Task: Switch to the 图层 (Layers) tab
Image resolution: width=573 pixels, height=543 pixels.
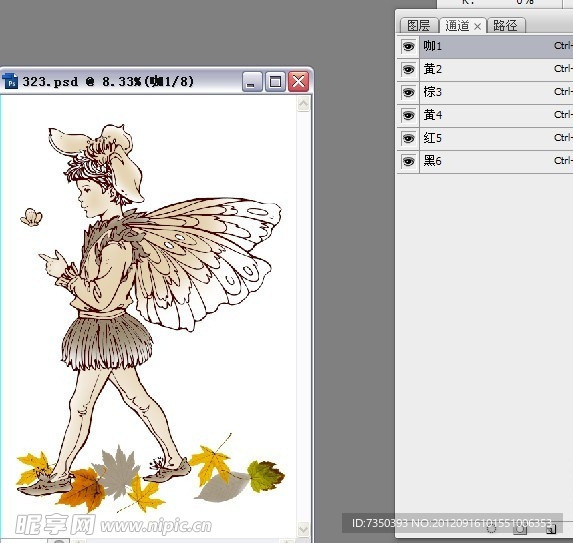Action: 419,26
